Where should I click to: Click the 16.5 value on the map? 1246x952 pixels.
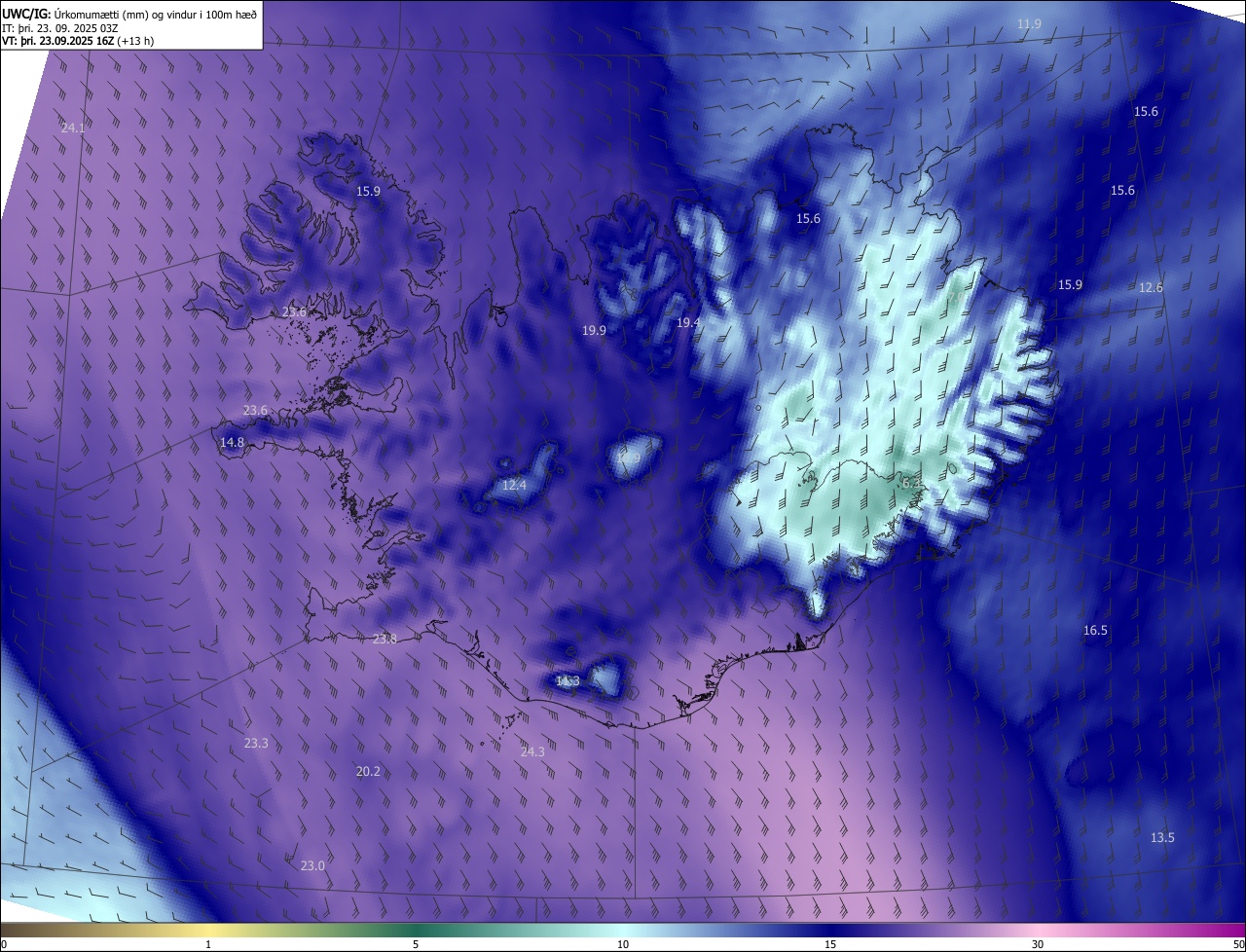[x=1095, y=630]
